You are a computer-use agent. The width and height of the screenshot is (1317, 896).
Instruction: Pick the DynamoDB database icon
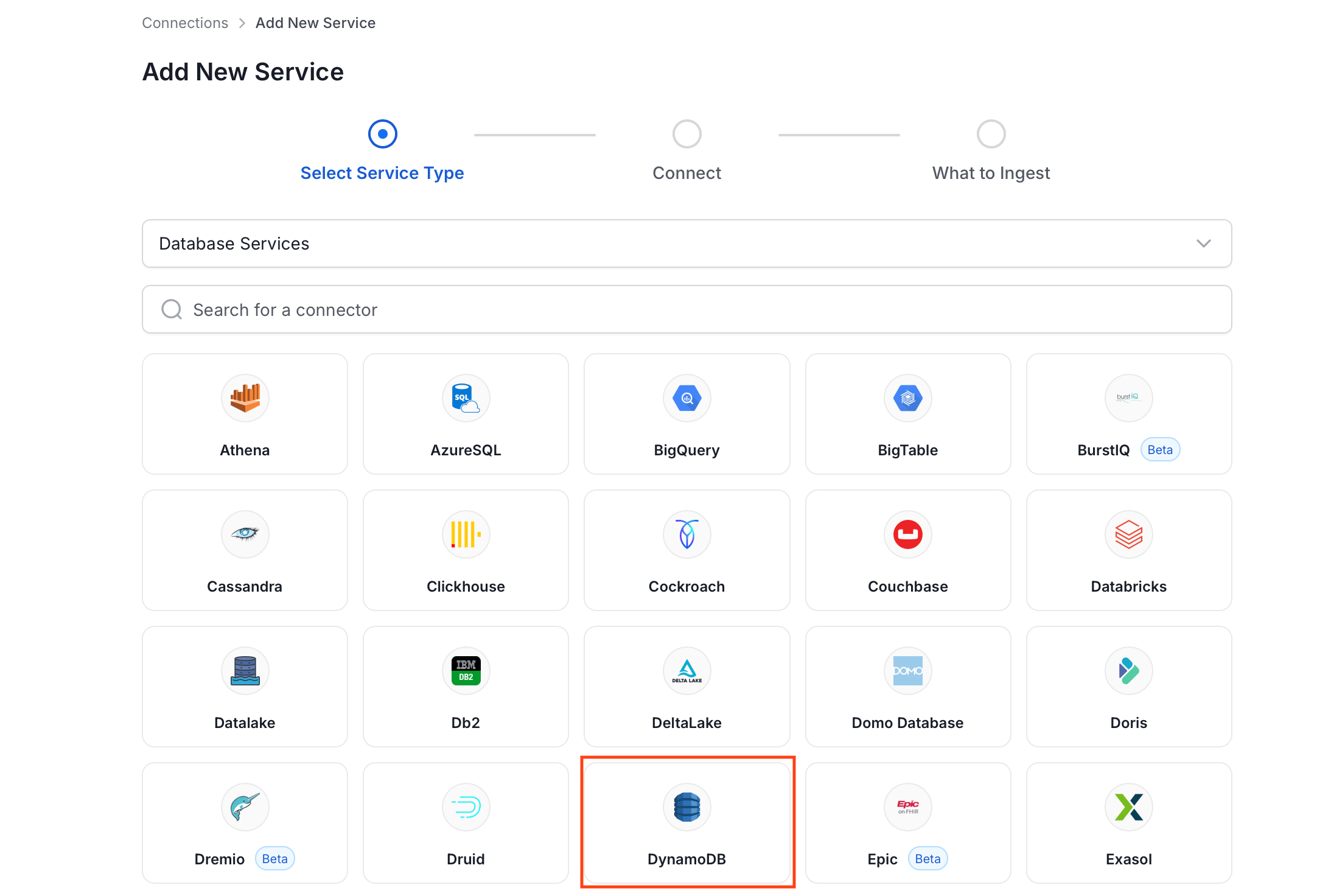point(687,807)
